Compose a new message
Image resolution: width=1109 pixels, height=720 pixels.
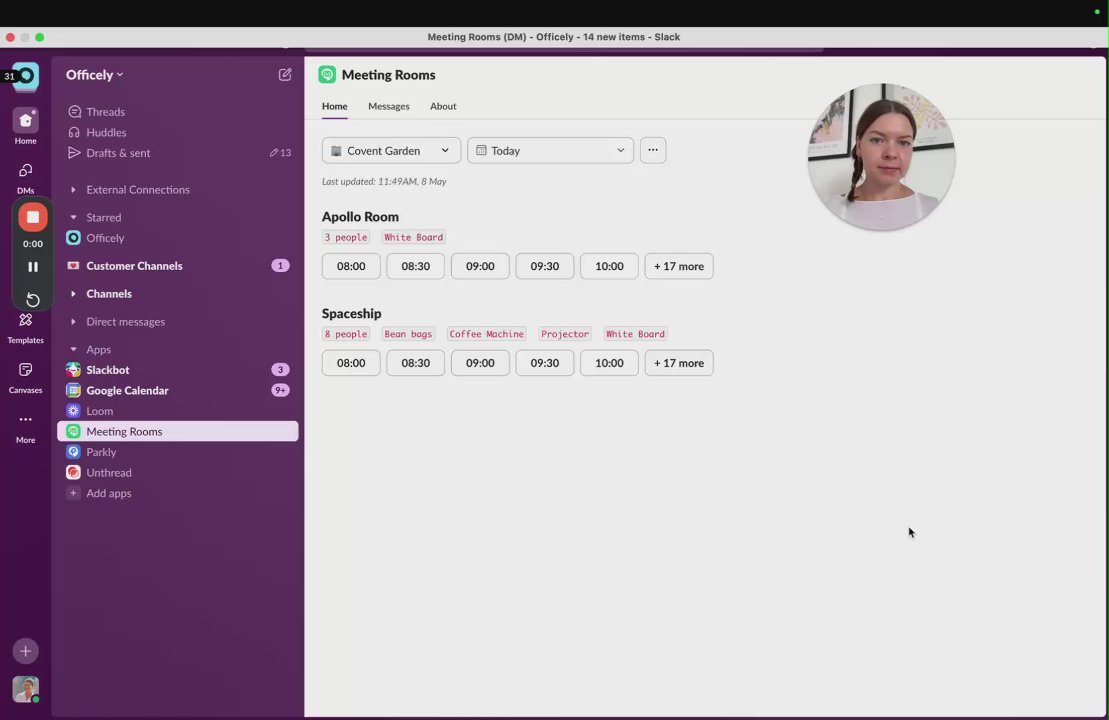tap(285, 74)
